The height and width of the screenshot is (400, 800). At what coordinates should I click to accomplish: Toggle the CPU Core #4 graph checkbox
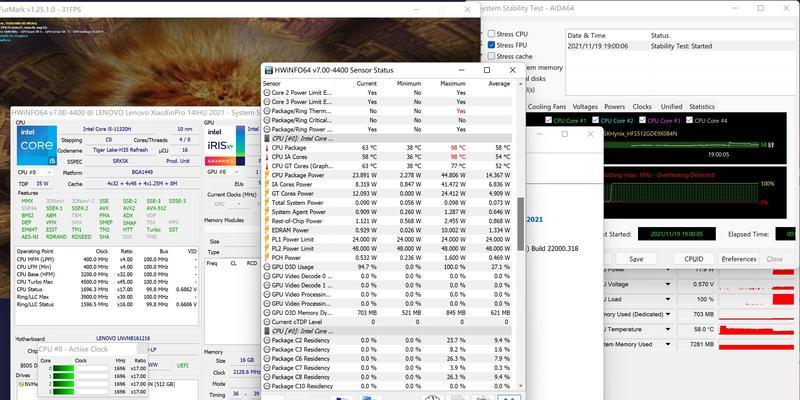[689, 120]
